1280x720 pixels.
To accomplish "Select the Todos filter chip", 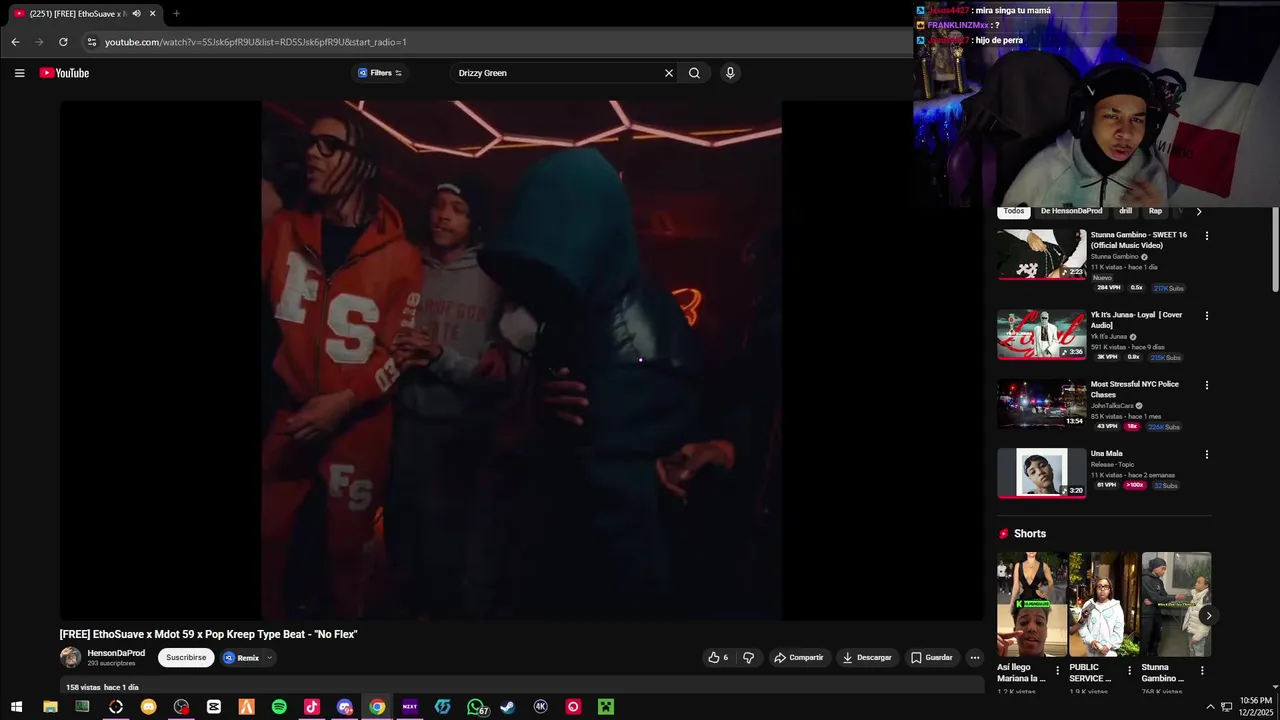I will (x=1014, y=211).
